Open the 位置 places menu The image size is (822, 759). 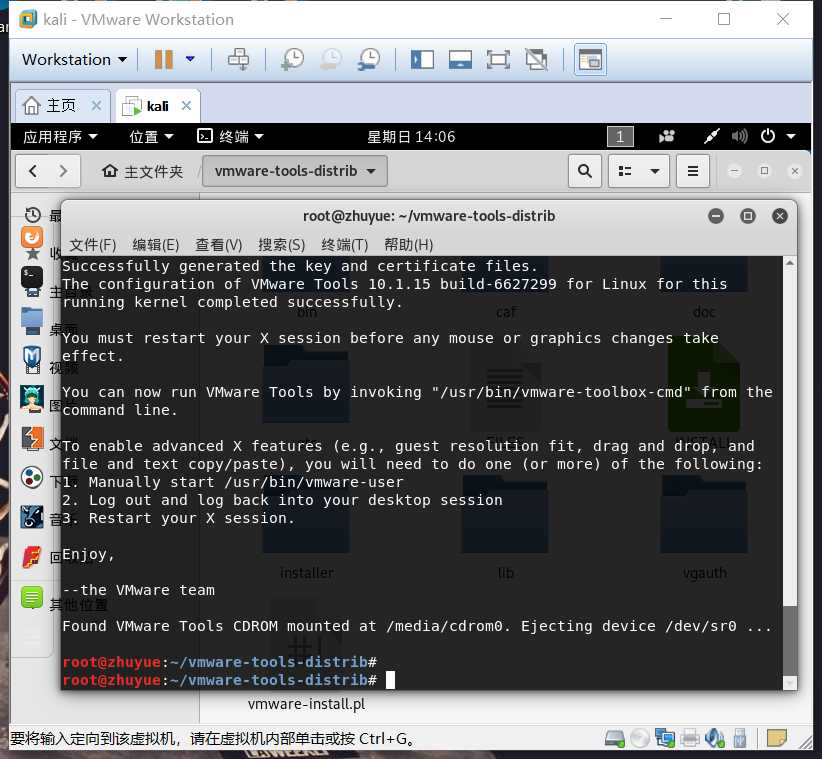(152, 137)
